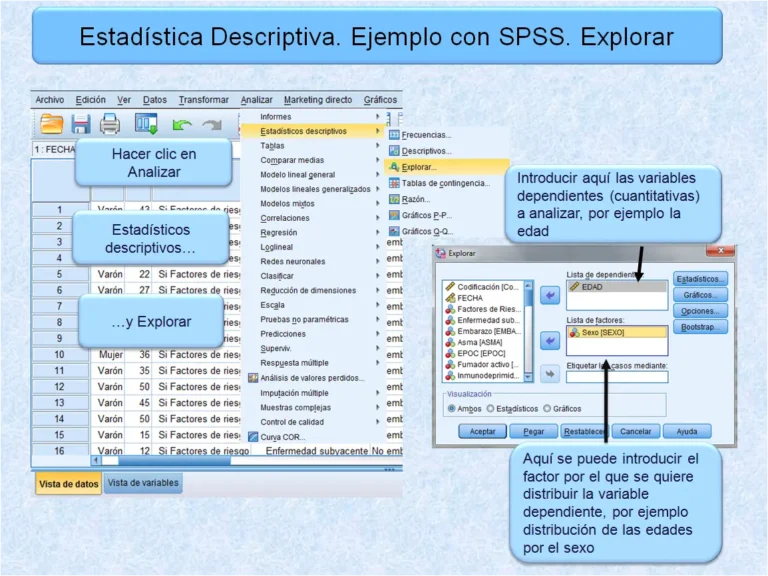The width and height of the screenshot is (768, 576).
Task: Open the Bootstrap... dialog button
Action: pyautogui.click(x=700, y=327)
